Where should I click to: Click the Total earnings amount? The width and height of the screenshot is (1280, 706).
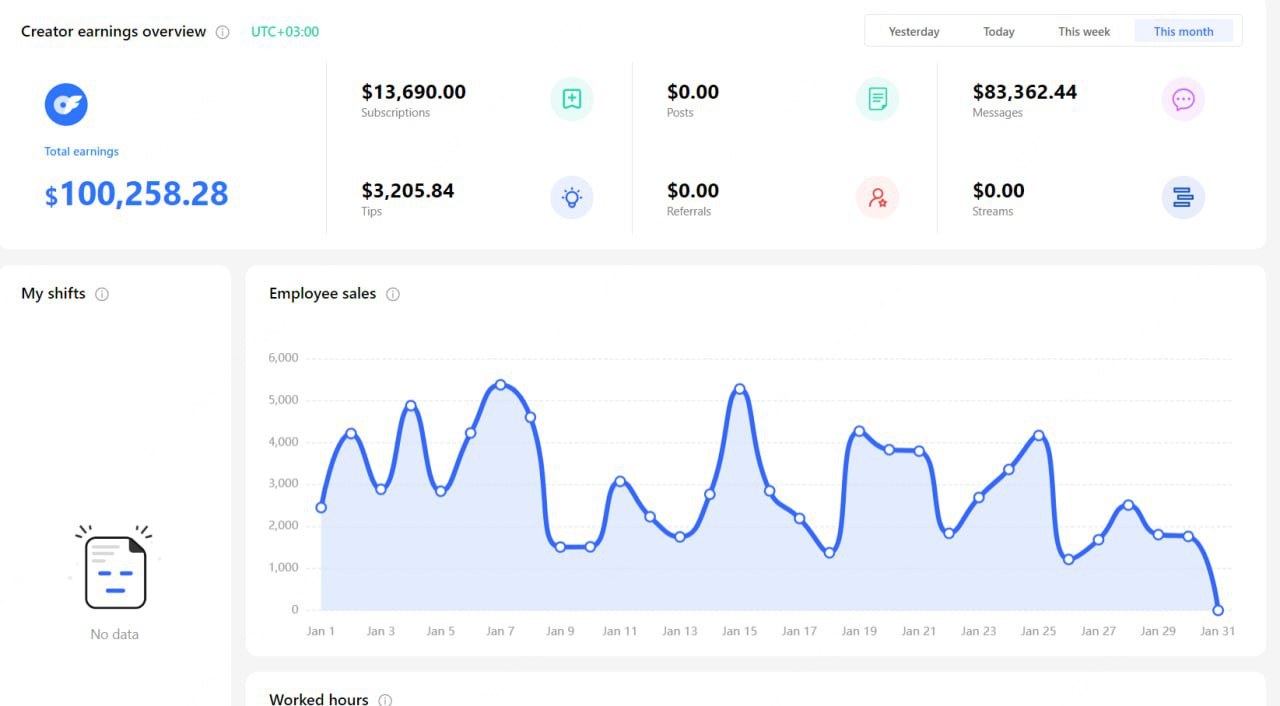[136, 193]
